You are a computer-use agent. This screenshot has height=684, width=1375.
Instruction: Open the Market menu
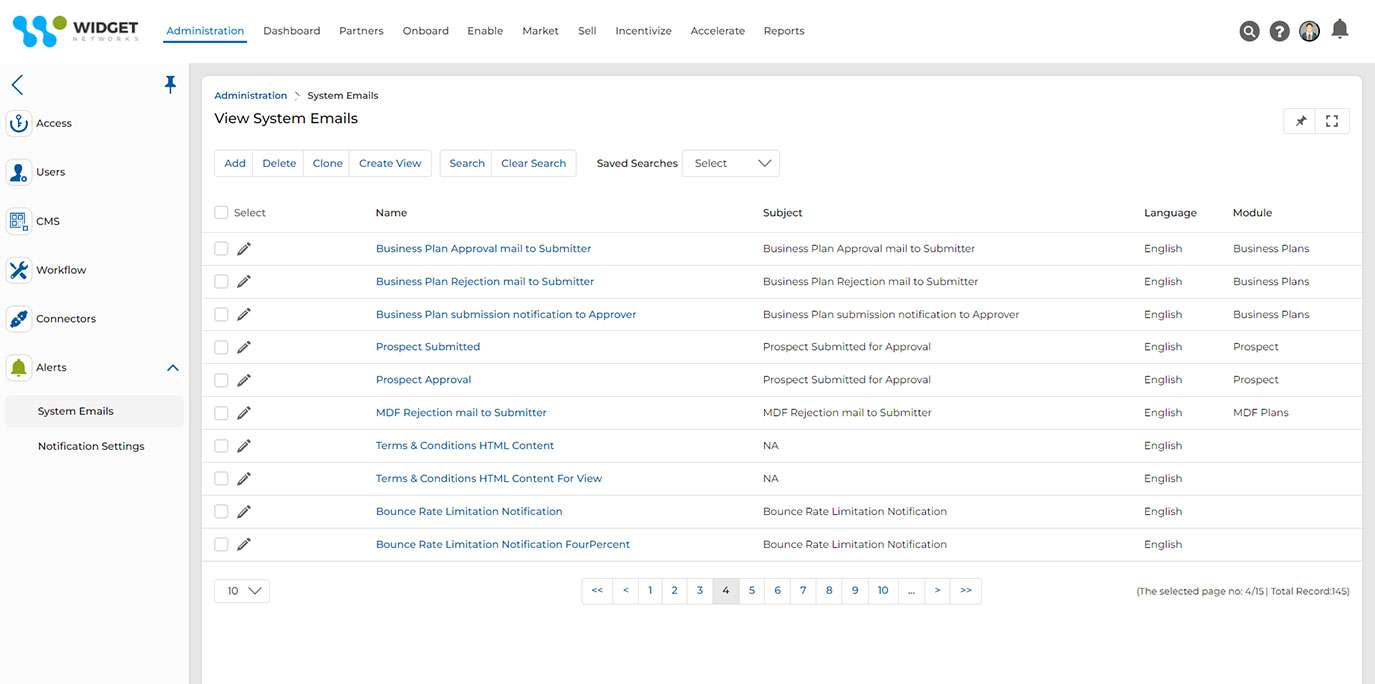pos(540,31)
